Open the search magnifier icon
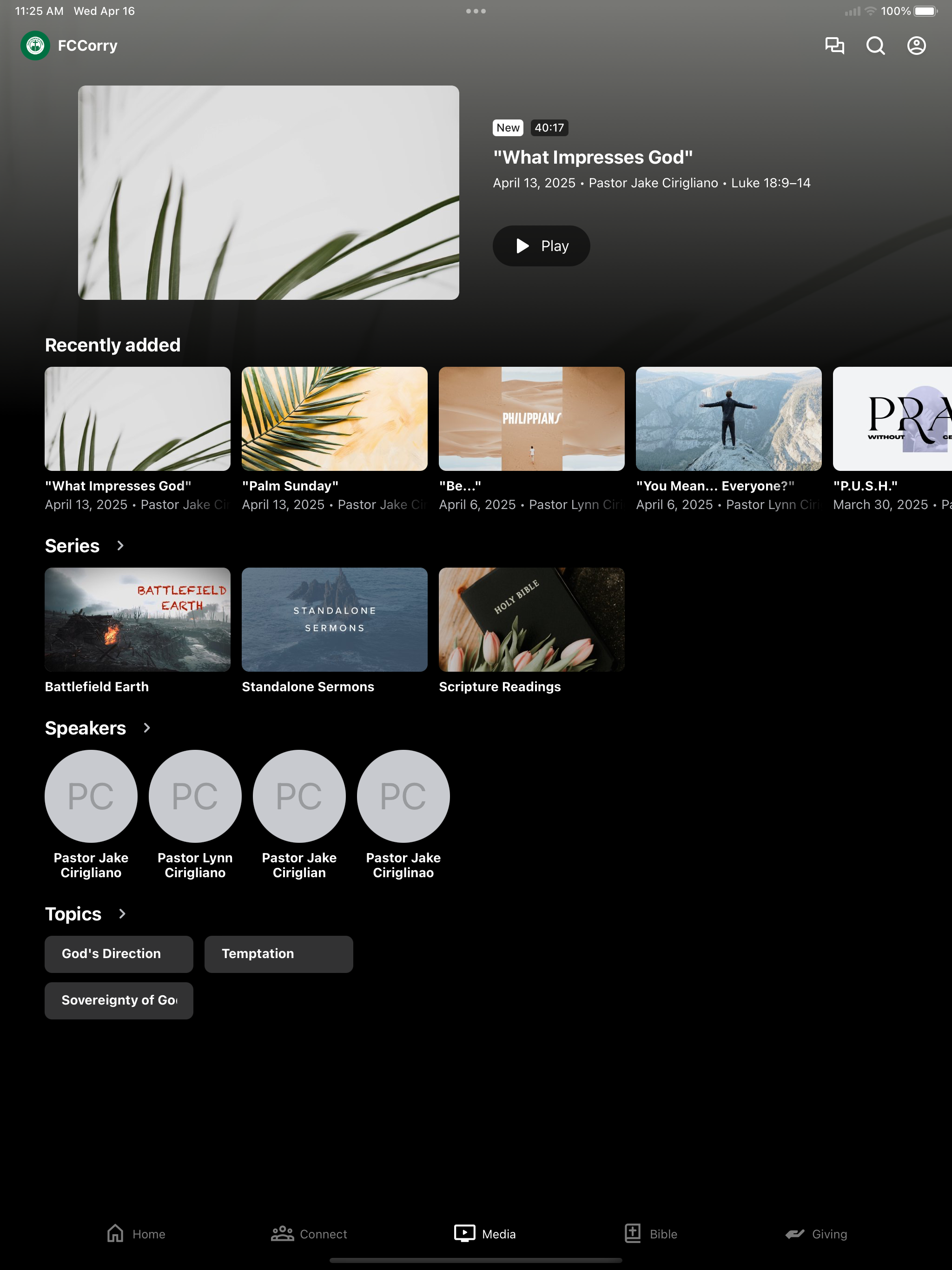The width and height of the screenshot is (952, 1270). [x=875, y=46]
